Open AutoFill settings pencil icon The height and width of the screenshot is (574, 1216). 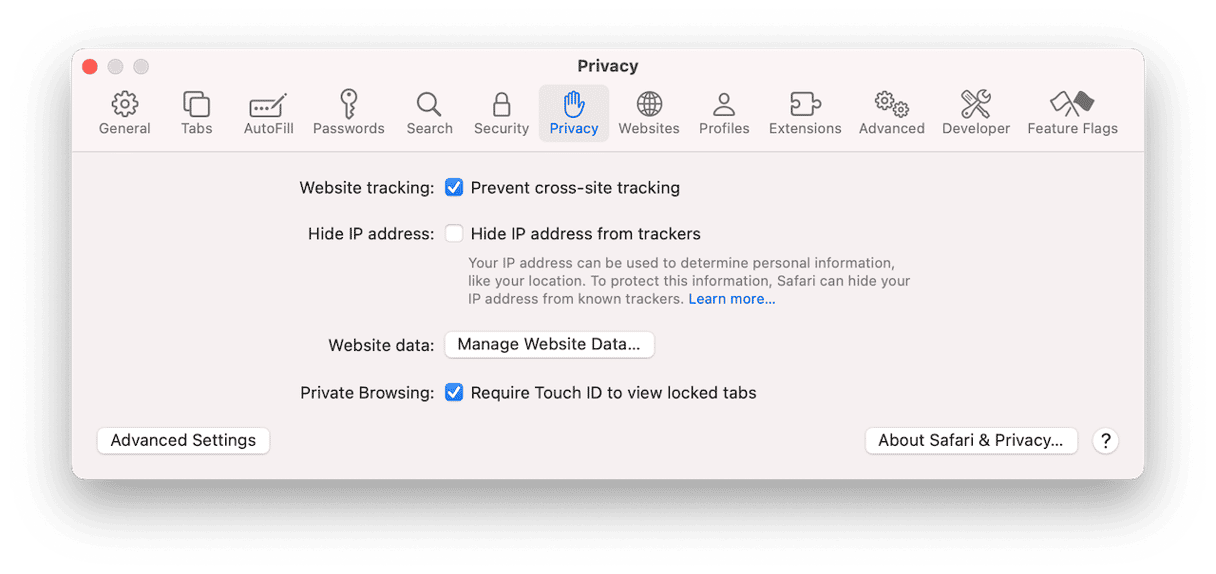(268, 104)
